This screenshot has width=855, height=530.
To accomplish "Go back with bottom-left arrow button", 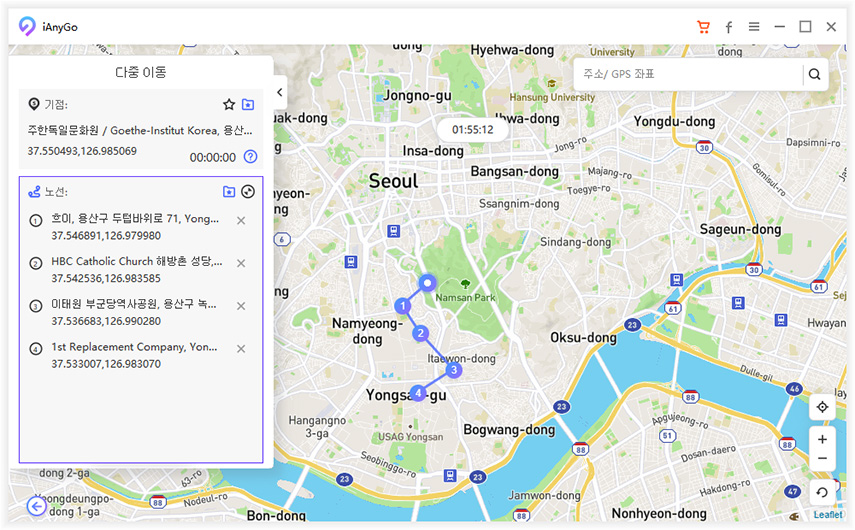I will click(37, 506).
